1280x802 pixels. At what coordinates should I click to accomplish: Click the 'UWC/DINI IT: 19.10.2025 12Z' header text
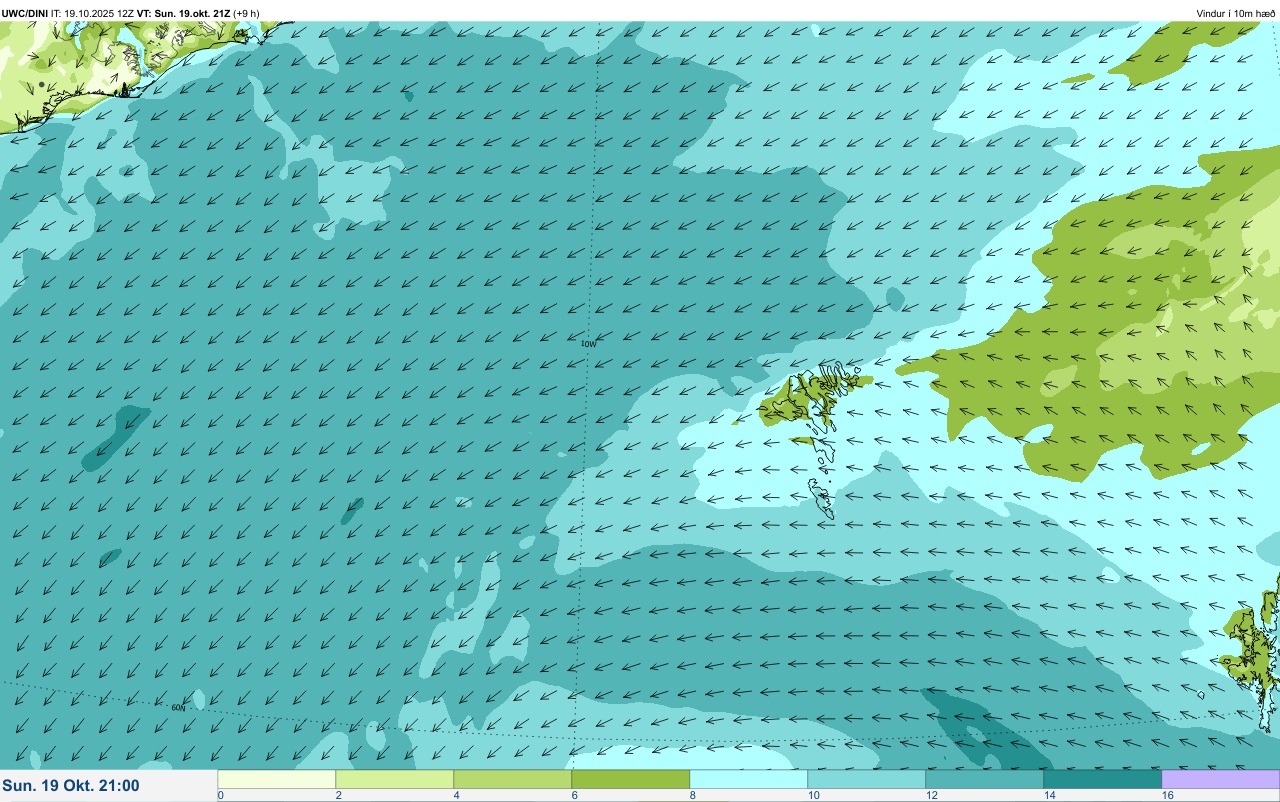click(68, 13)
